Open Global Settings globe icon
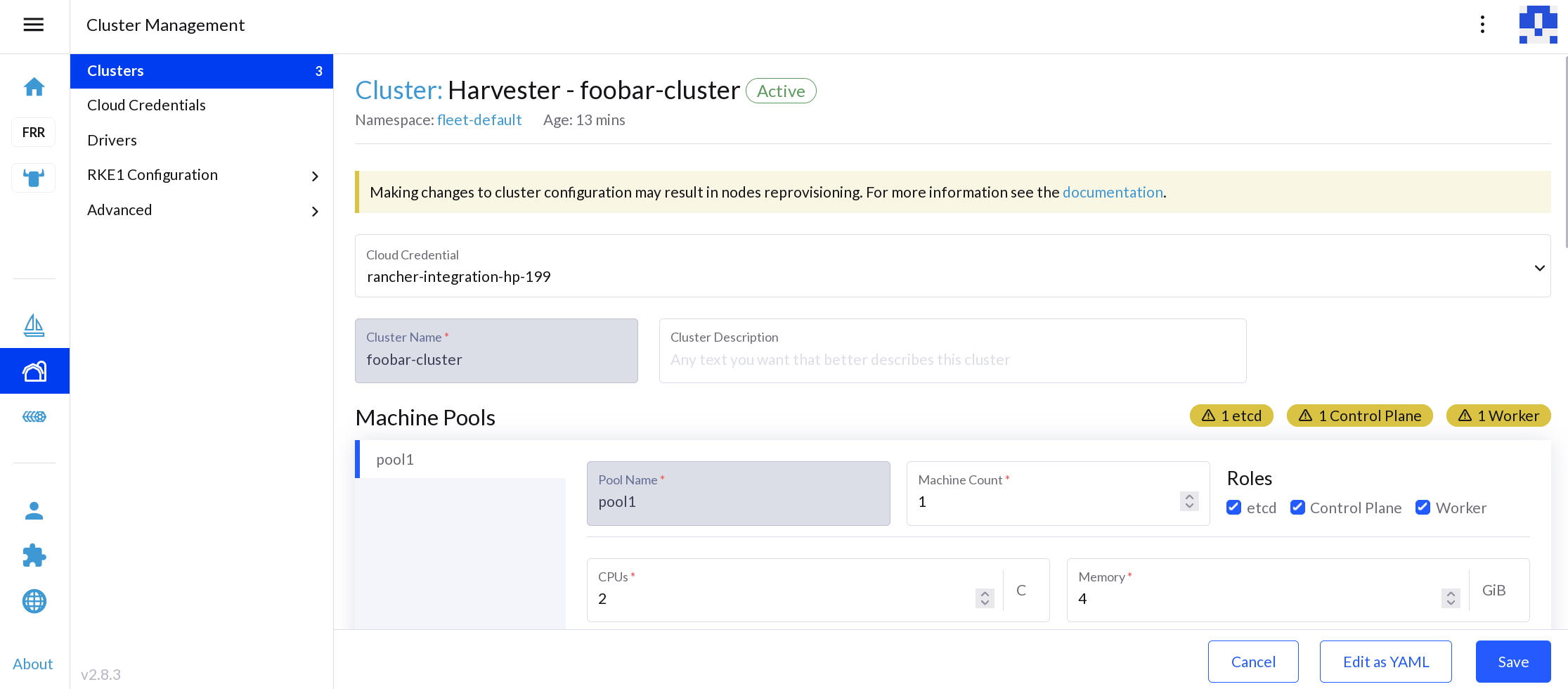 34,601
